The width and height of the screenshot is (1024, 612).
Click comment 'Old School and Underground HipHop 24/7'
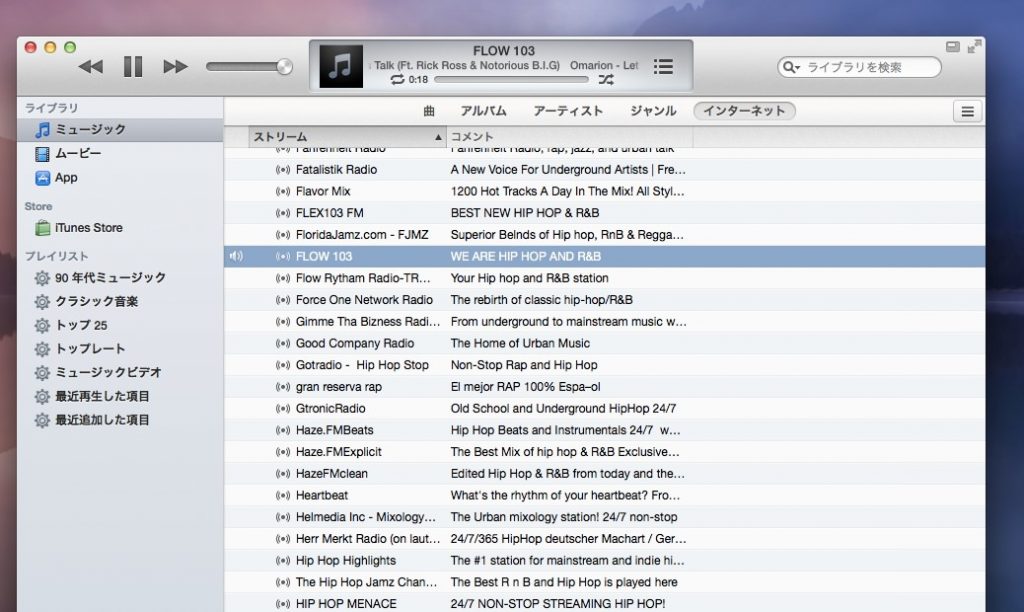[x=563, y=408]
